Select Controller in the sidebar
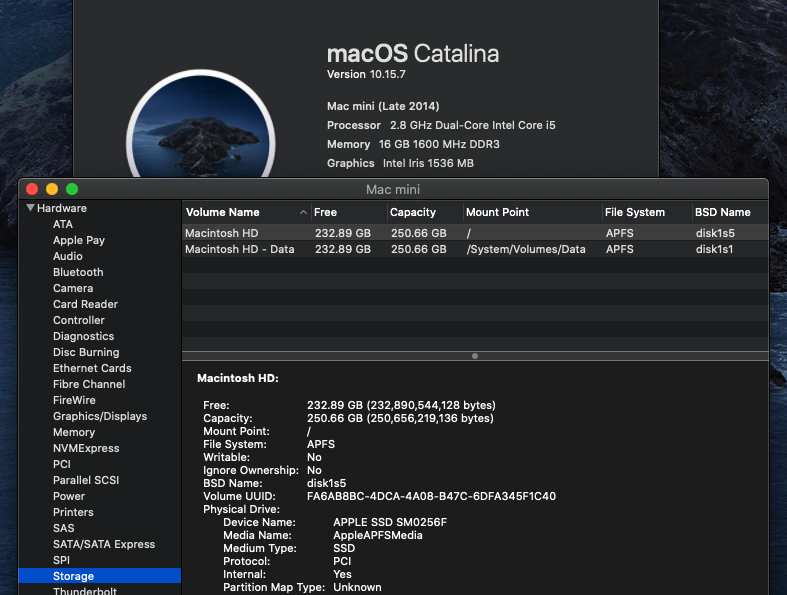This screenshot has height=595, width=787. [79, 320]
